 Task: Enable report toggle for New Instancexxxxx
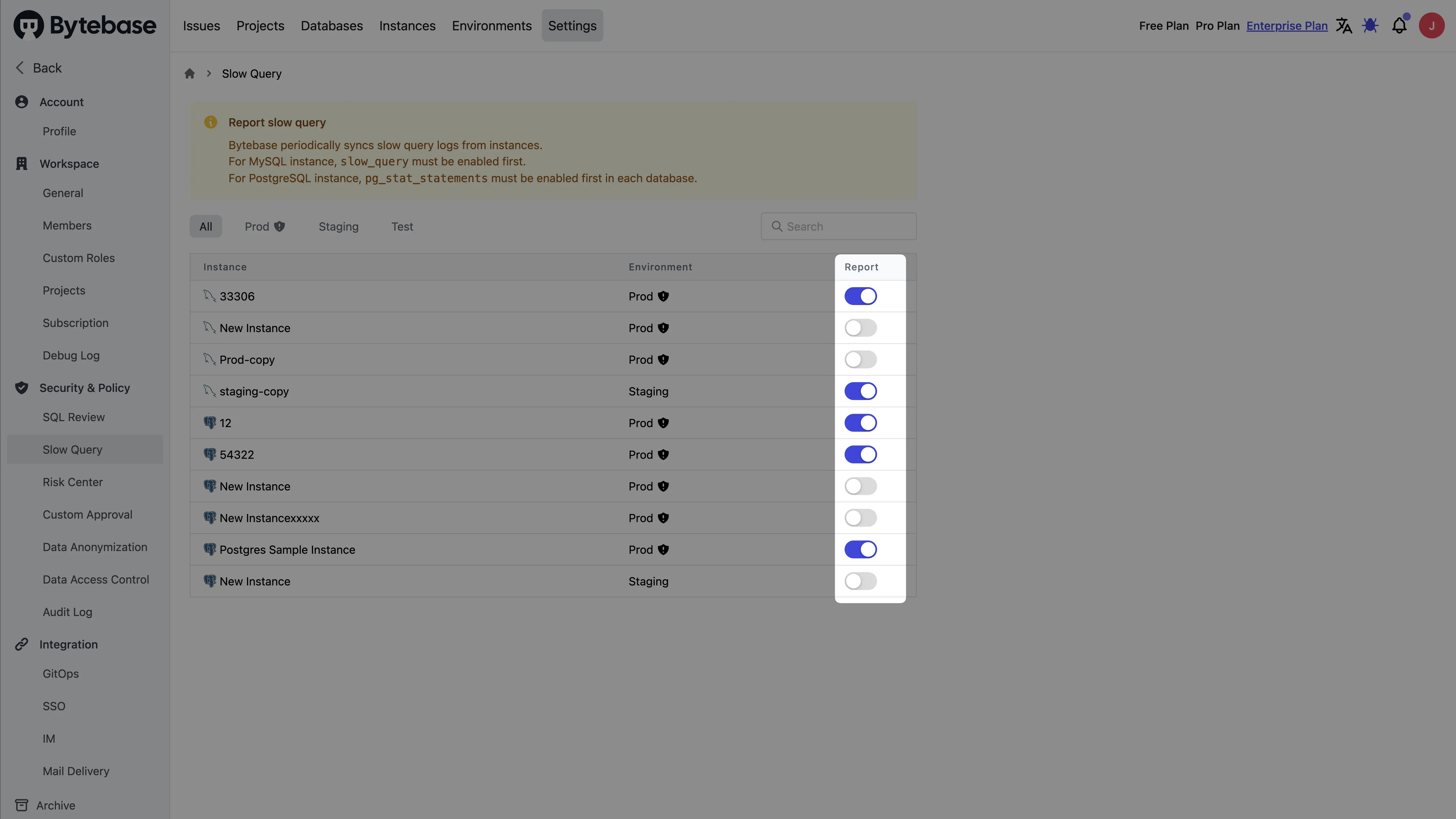point(860,517)
